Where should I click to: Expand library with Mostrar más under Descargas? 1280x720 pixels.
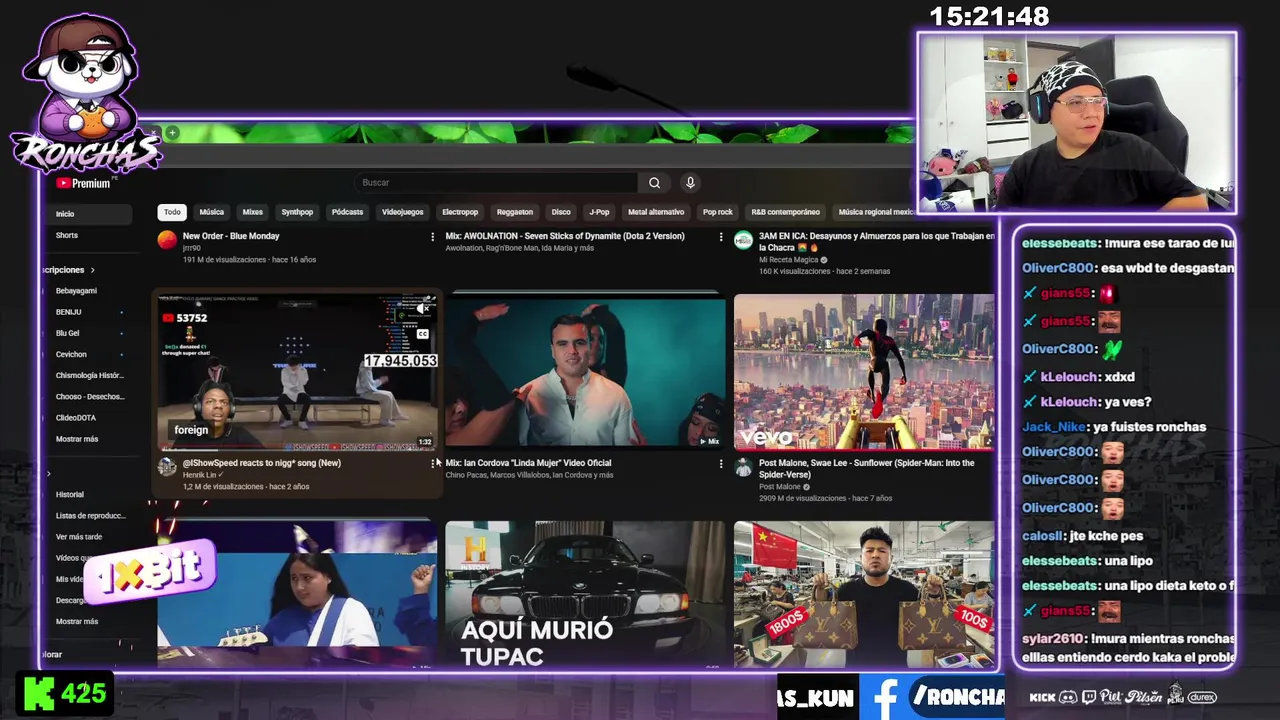pyautogui.click(x=77, y=621)
